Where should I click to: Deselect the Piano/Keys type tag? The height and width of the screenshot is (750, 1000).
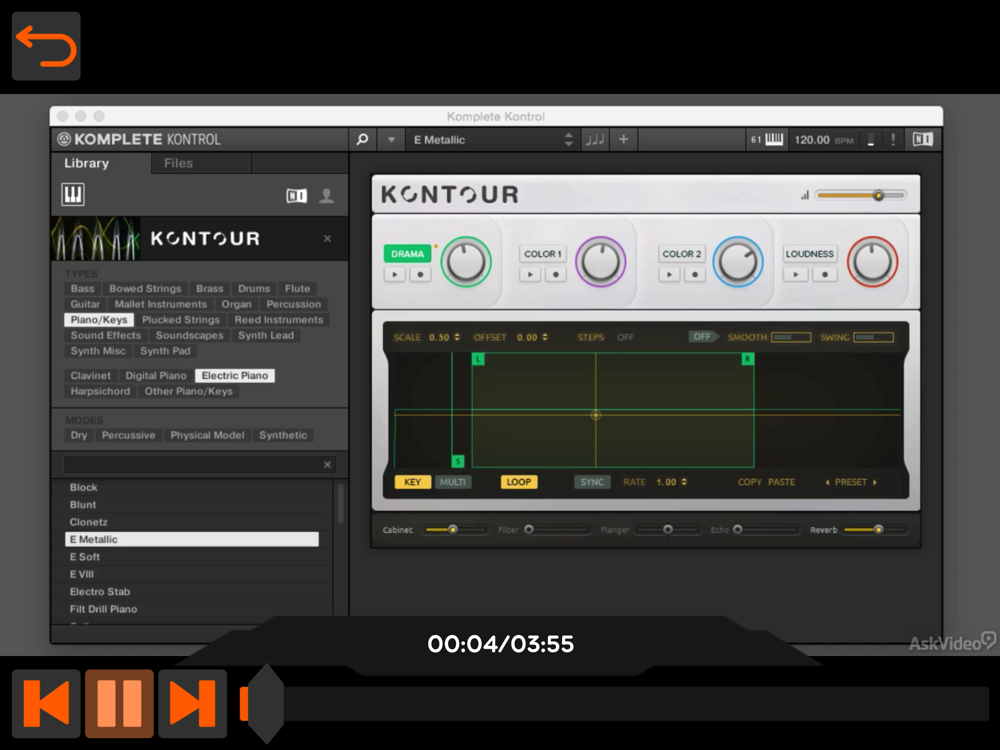pos(99,320)
